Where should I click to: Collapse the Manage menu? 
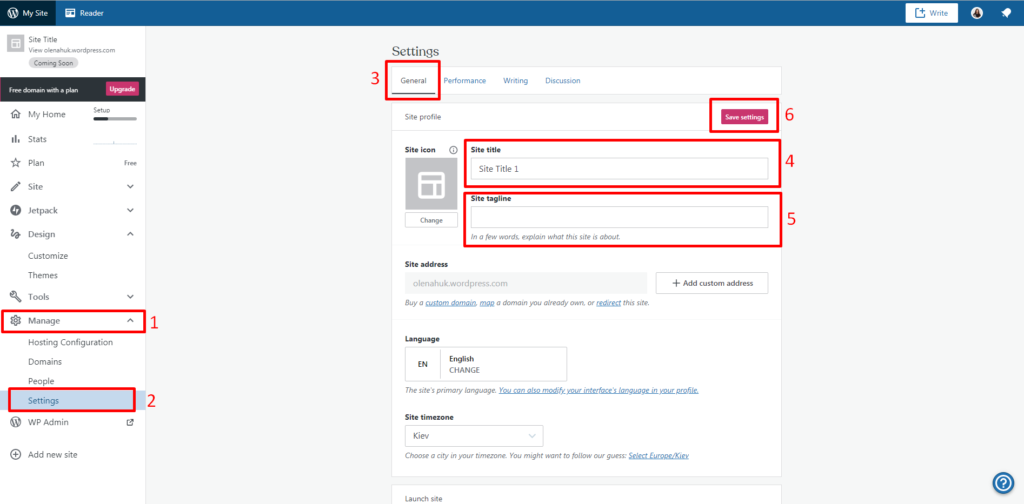coord(72,321)
